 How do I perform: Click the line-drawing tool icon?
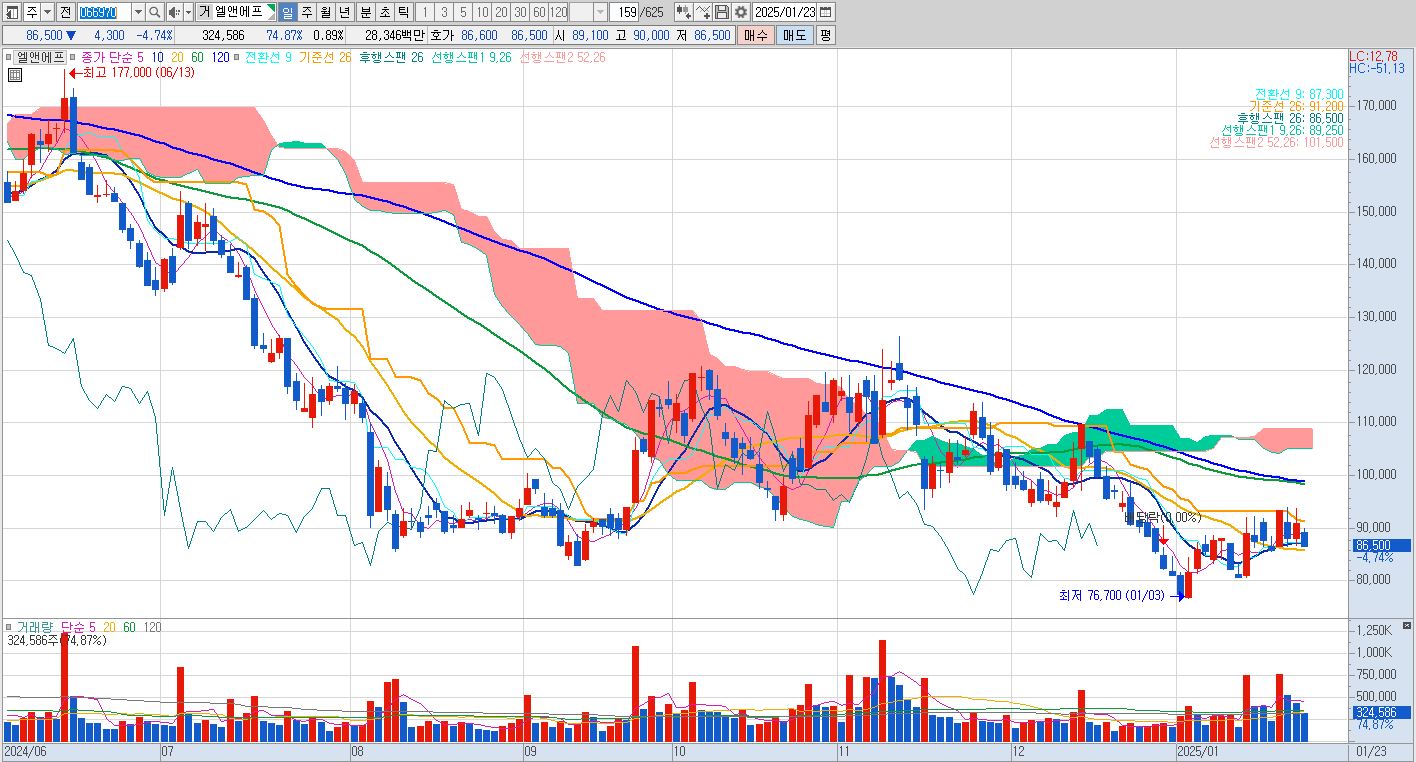pos(703,12)
